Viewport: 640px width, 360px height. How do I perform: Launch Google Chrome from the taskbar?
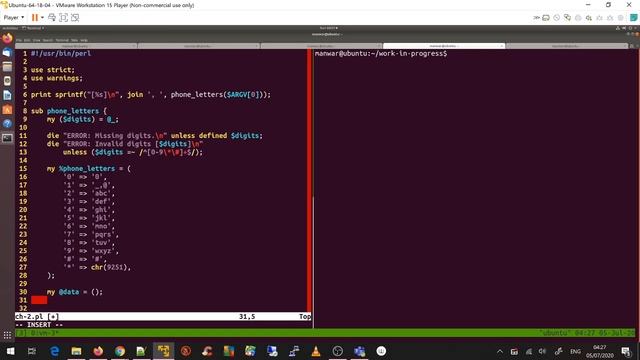coord(120,351)
